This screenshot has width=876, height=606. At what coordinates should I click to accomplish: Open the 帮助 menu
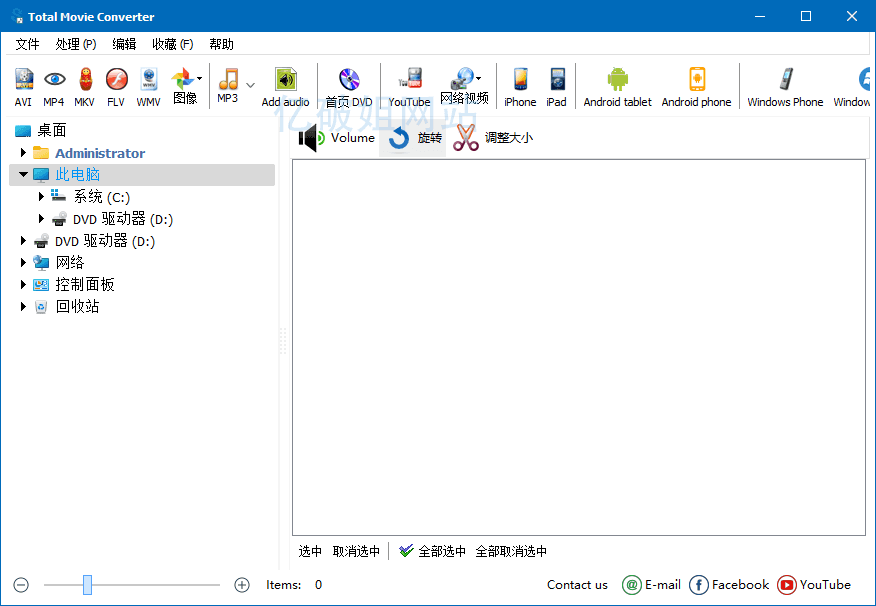pyautogui.click(x=221, y=43)
